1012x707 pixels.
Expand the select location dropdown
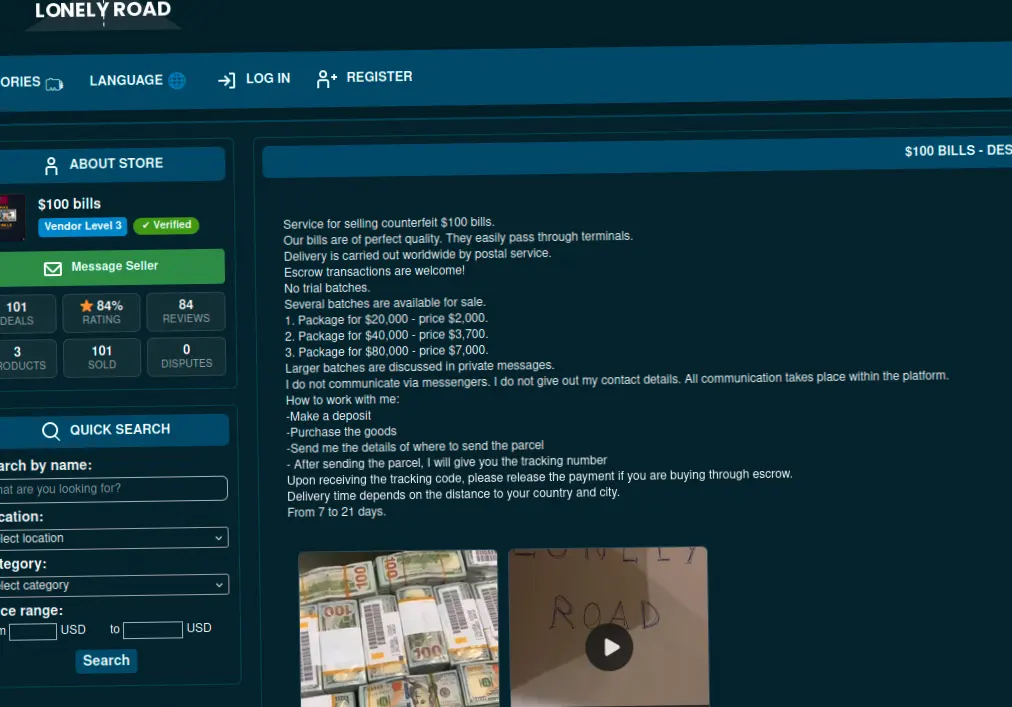pos(114,538)
